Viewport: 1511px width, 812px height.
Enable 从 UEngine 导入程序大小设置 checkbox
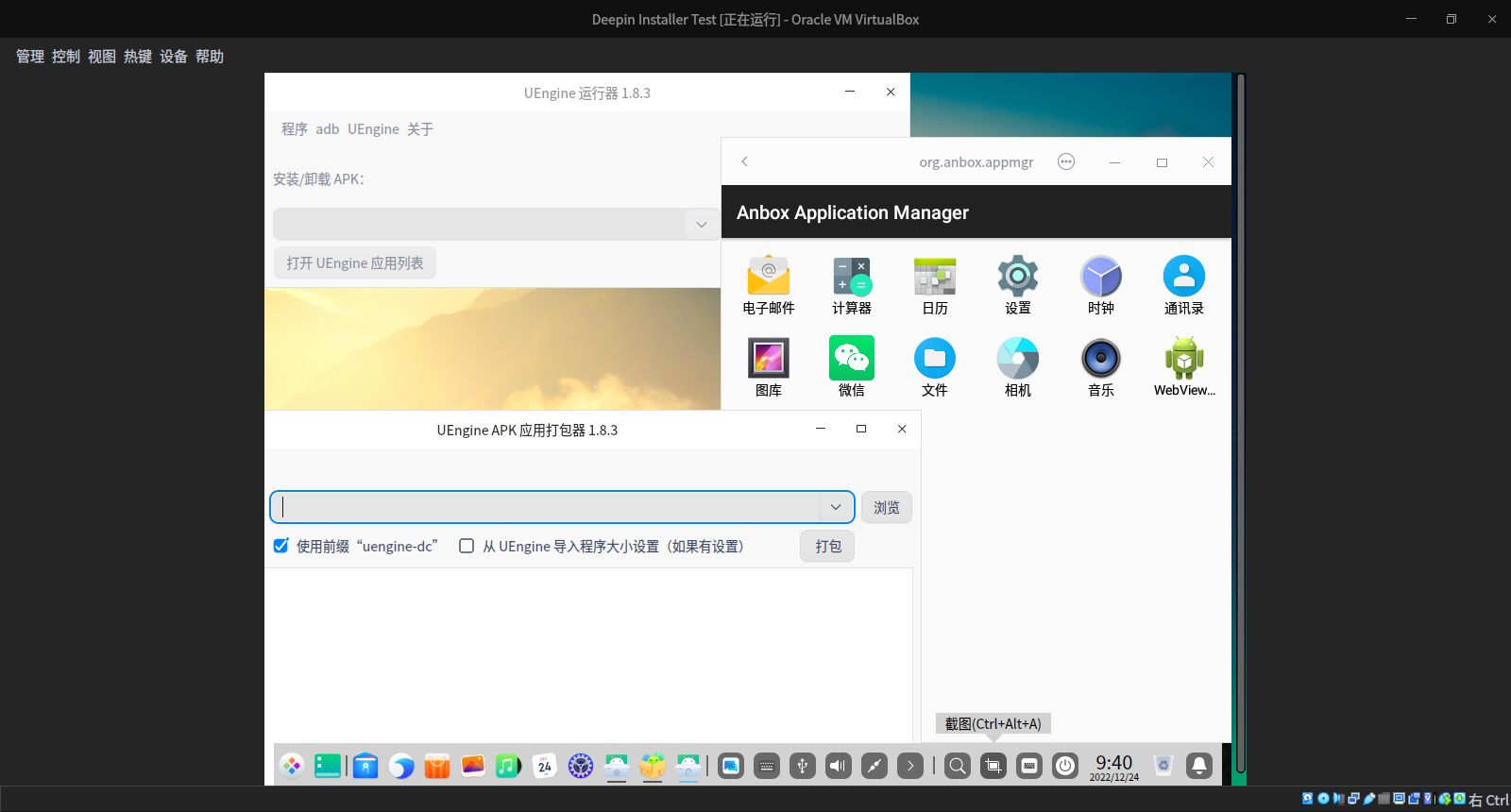pos(467,546)
